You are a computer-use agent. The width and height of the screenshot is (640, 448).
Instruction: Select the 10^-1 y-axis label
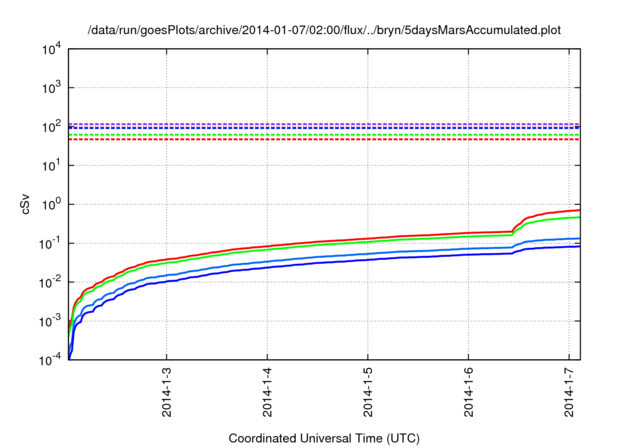[51, 243]
